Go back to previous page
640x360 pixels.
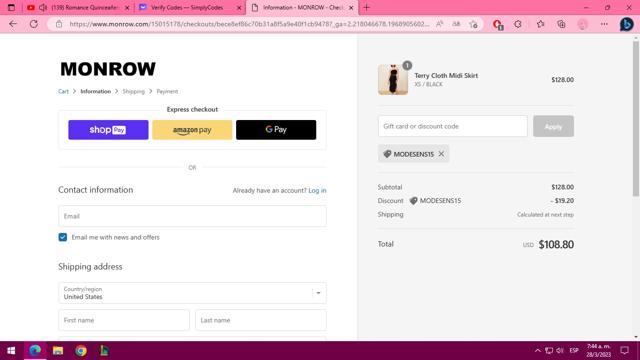click(x=13, y=24)
